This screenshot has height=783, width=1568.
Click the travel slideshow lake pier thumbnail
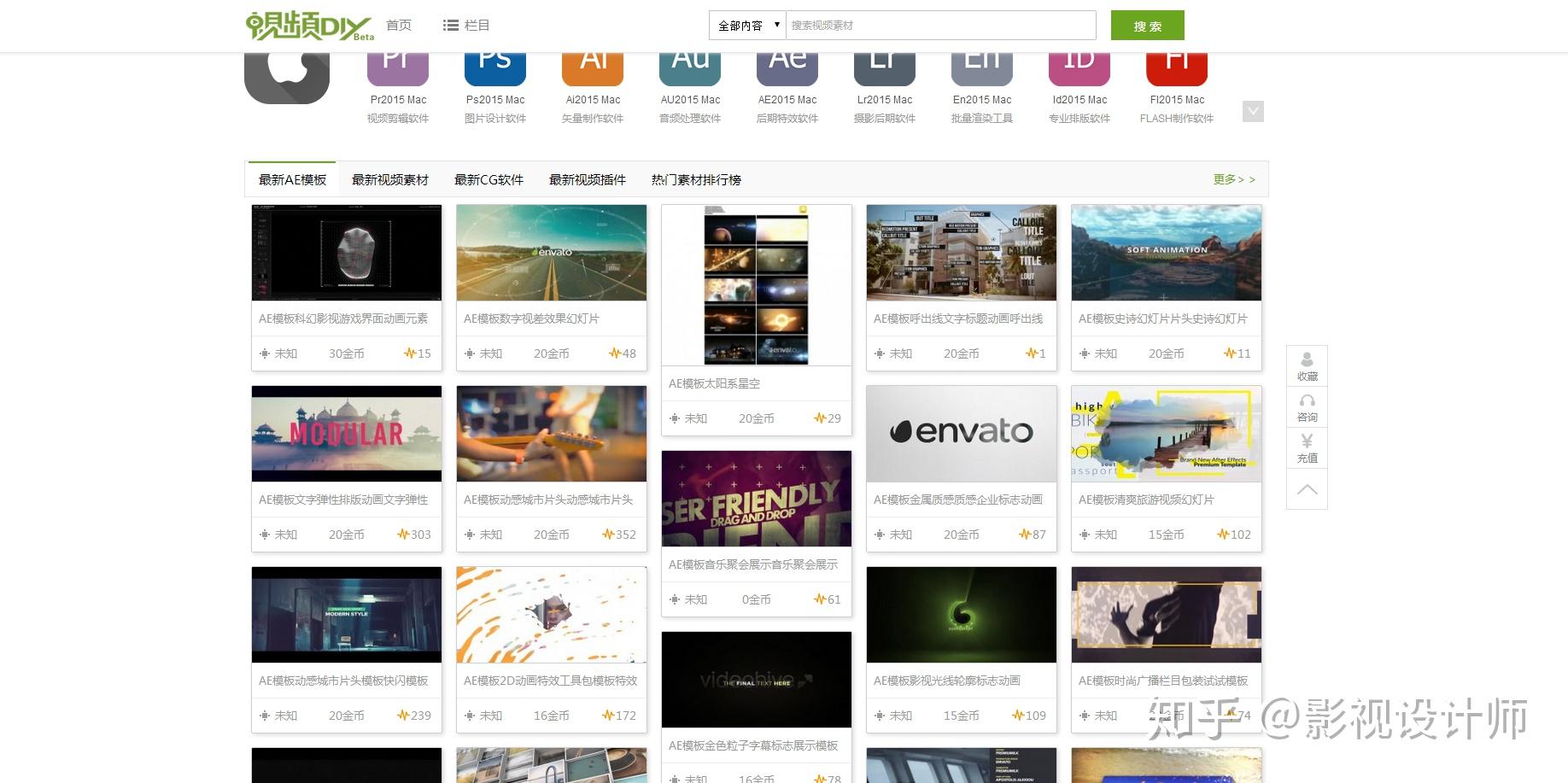1167,434
